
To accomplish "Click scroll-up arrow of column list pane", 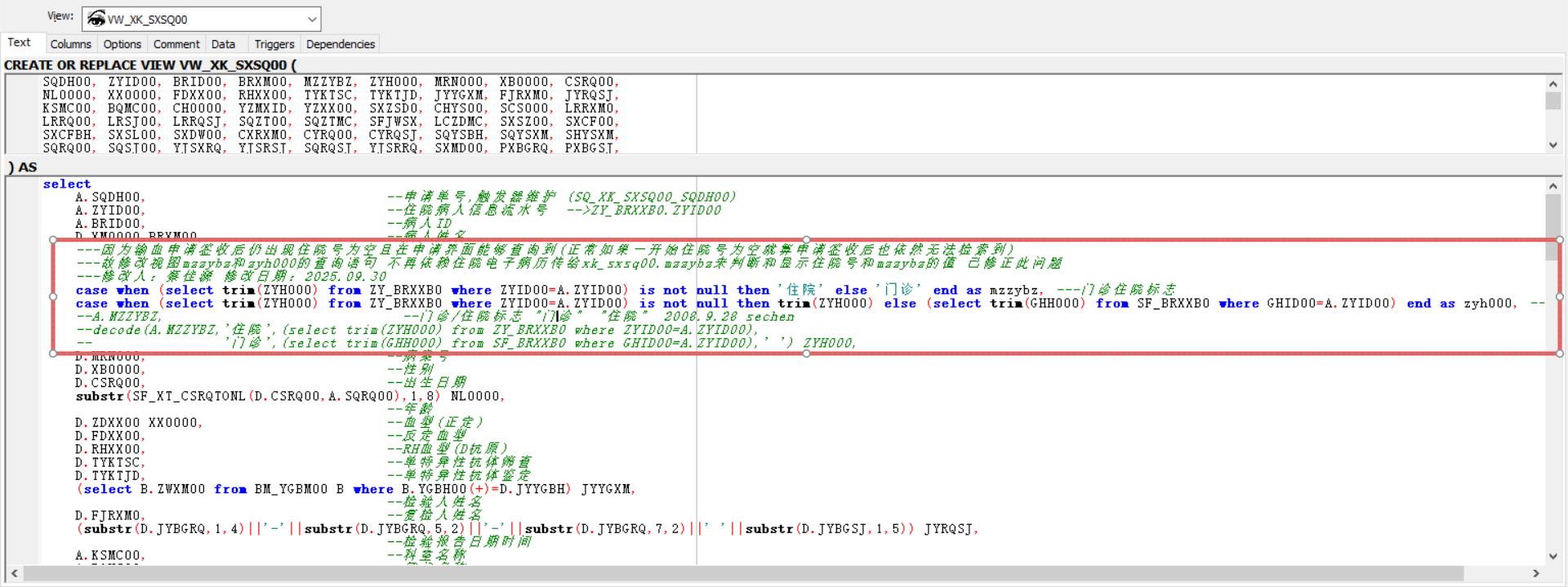I will point(1553,83).
